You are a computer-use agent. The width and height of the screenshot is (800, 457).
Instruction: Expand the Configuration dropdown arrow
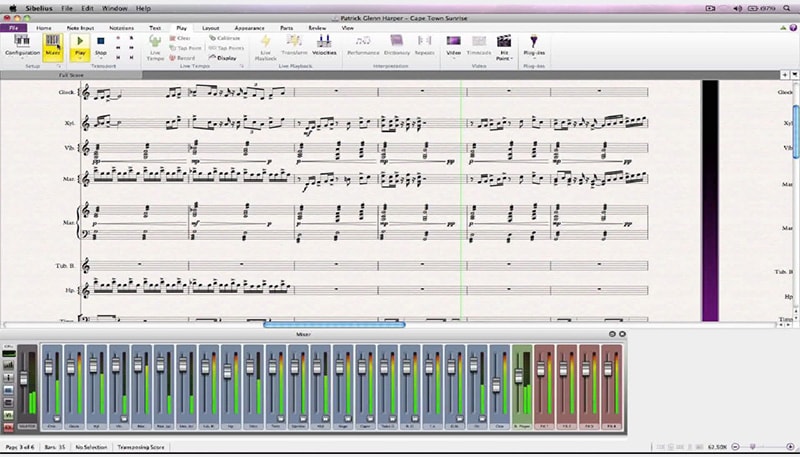[22, 58]
